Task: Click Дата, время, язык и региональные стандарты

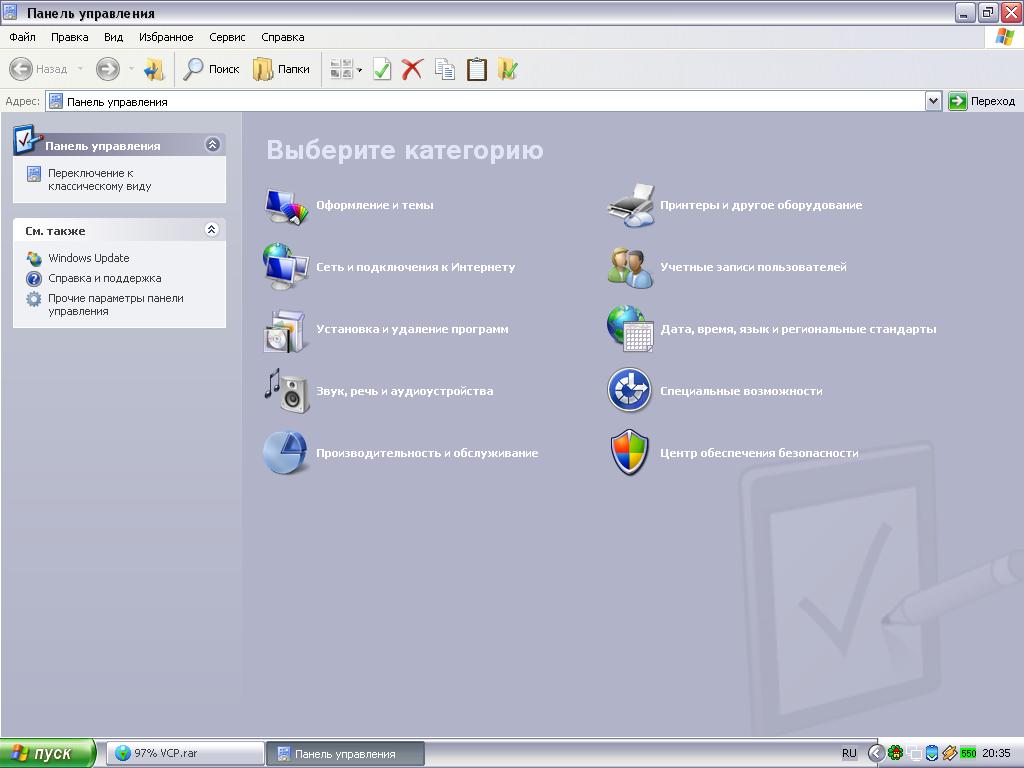Action: point(799,329)
